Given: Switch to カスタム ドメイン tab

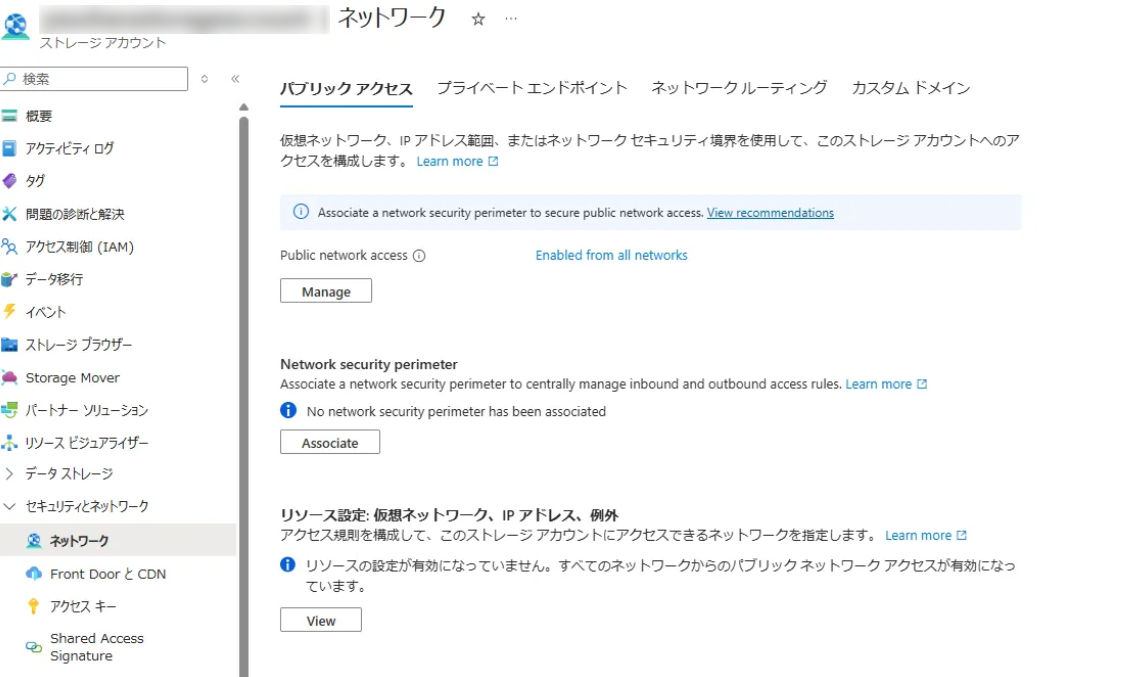Looking at the screenshot, I should coord(911,88).
